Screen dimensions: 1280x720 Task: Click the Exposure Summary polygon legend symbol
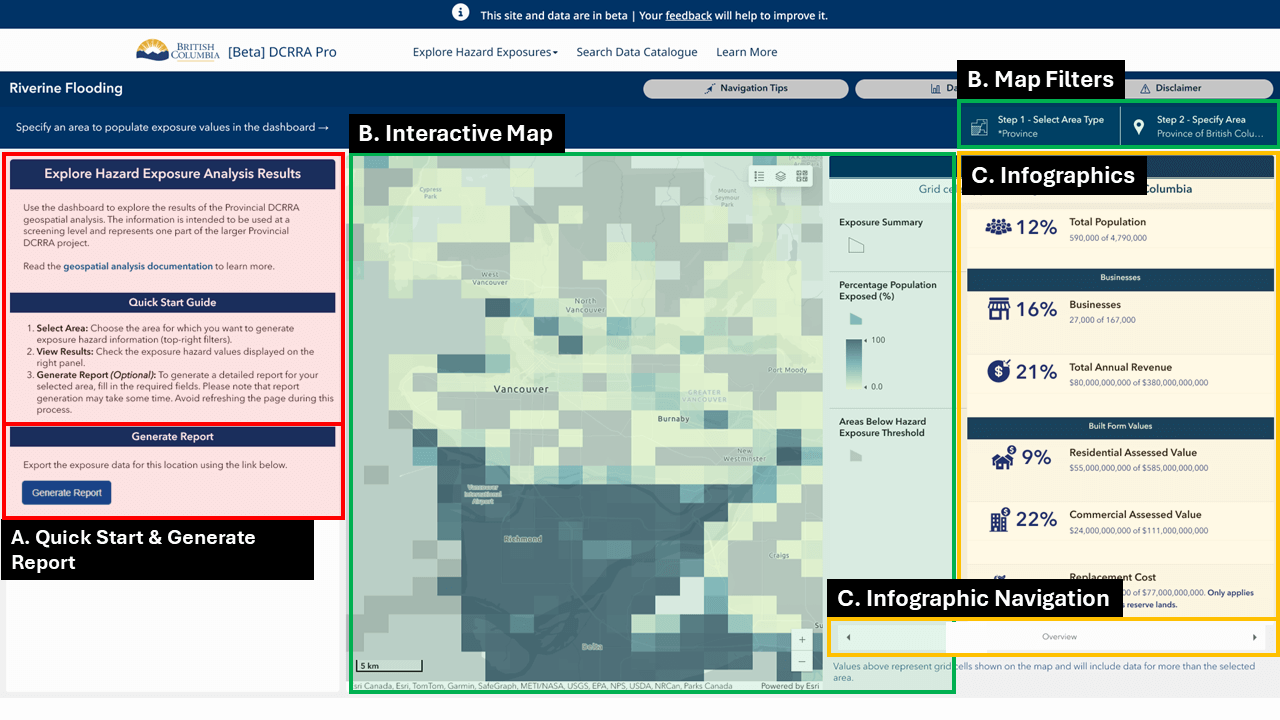pyautogui.click(x=855, y=246)
